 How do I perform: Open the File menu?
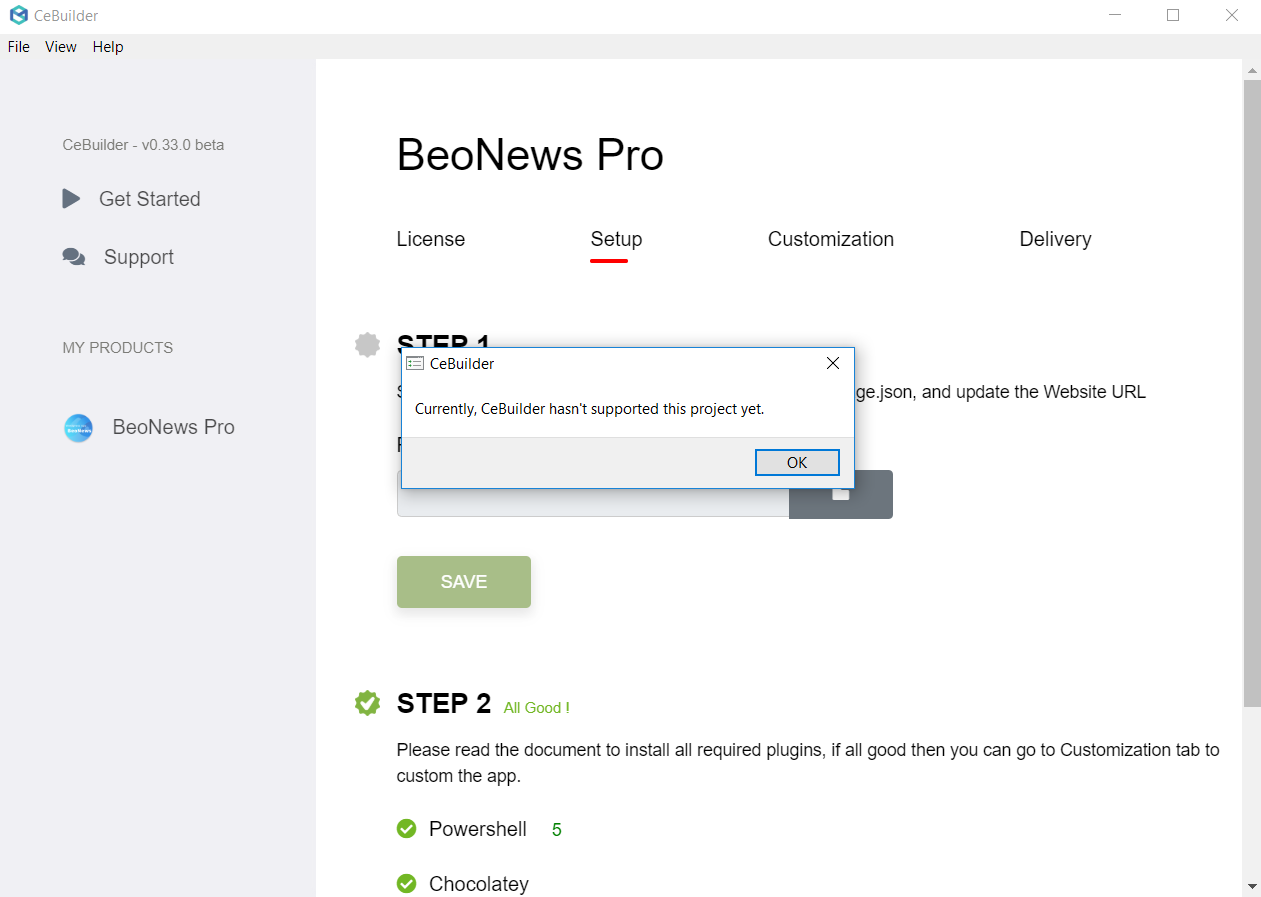[19, 47]
